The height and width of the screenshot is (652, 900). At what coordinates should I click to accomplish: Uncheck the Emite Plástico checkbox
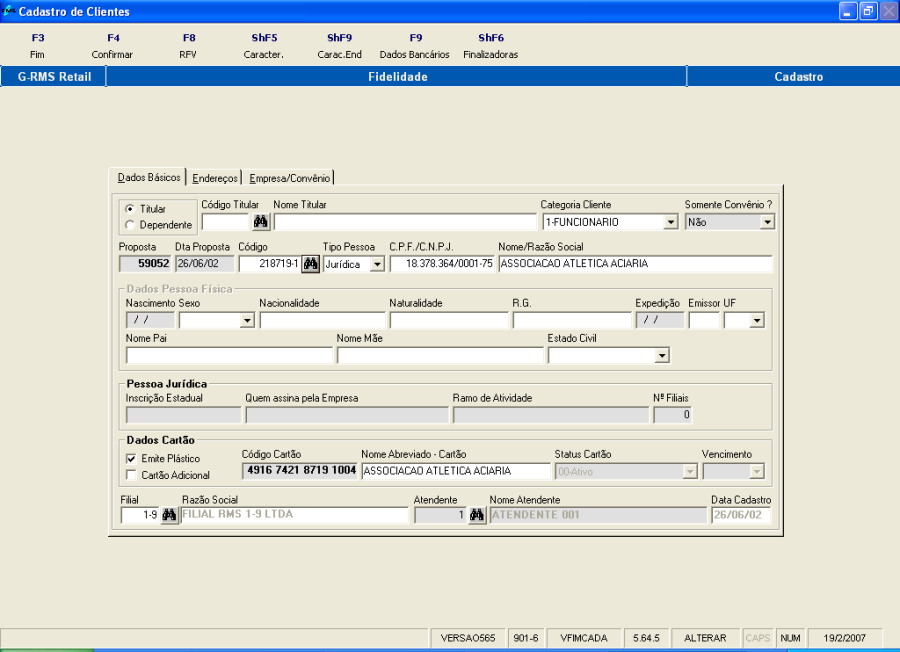(x=131, y=459)
